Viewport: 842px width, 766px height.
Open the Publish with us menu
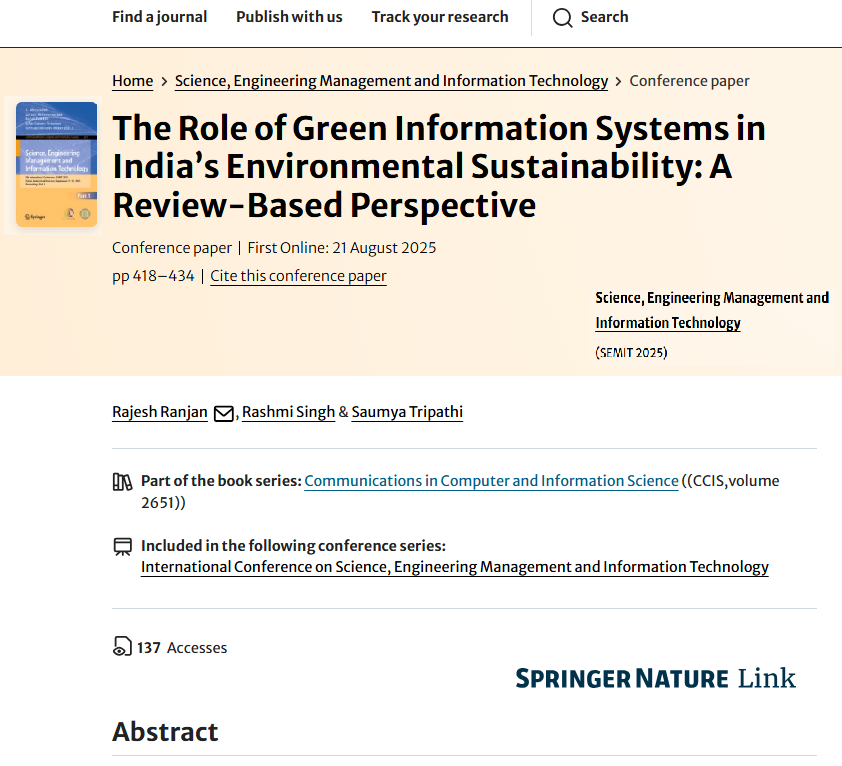pos(289,17)
